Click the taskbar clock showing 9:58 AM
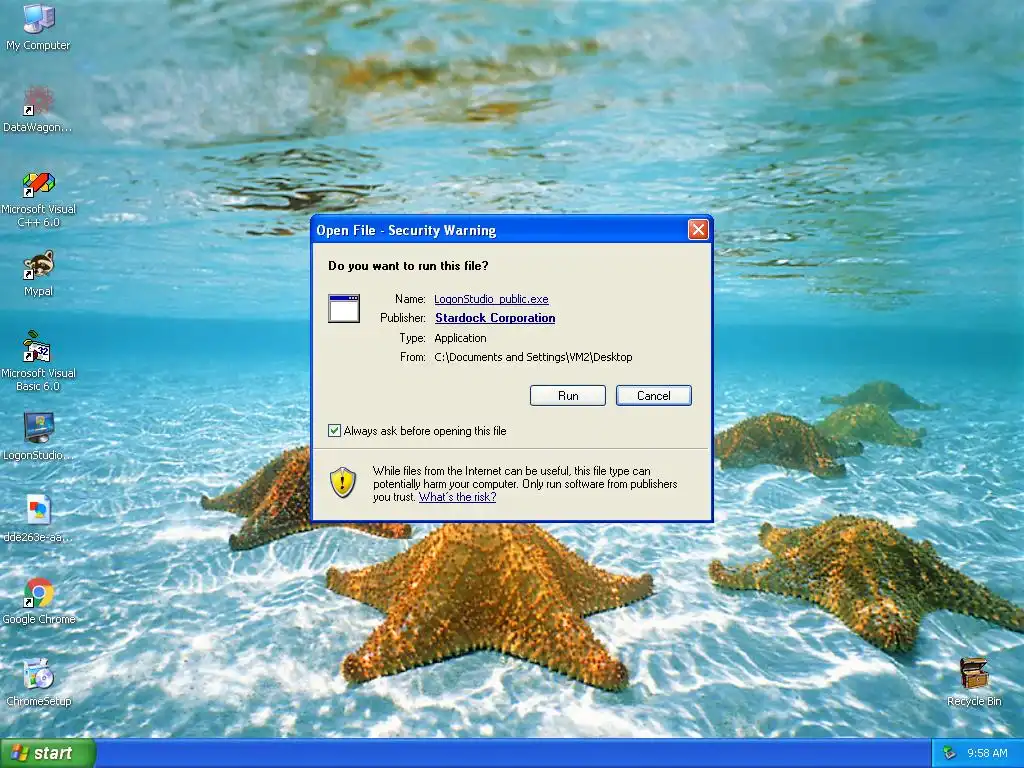Screen dimensions: 1024x768 coord(987,753)
